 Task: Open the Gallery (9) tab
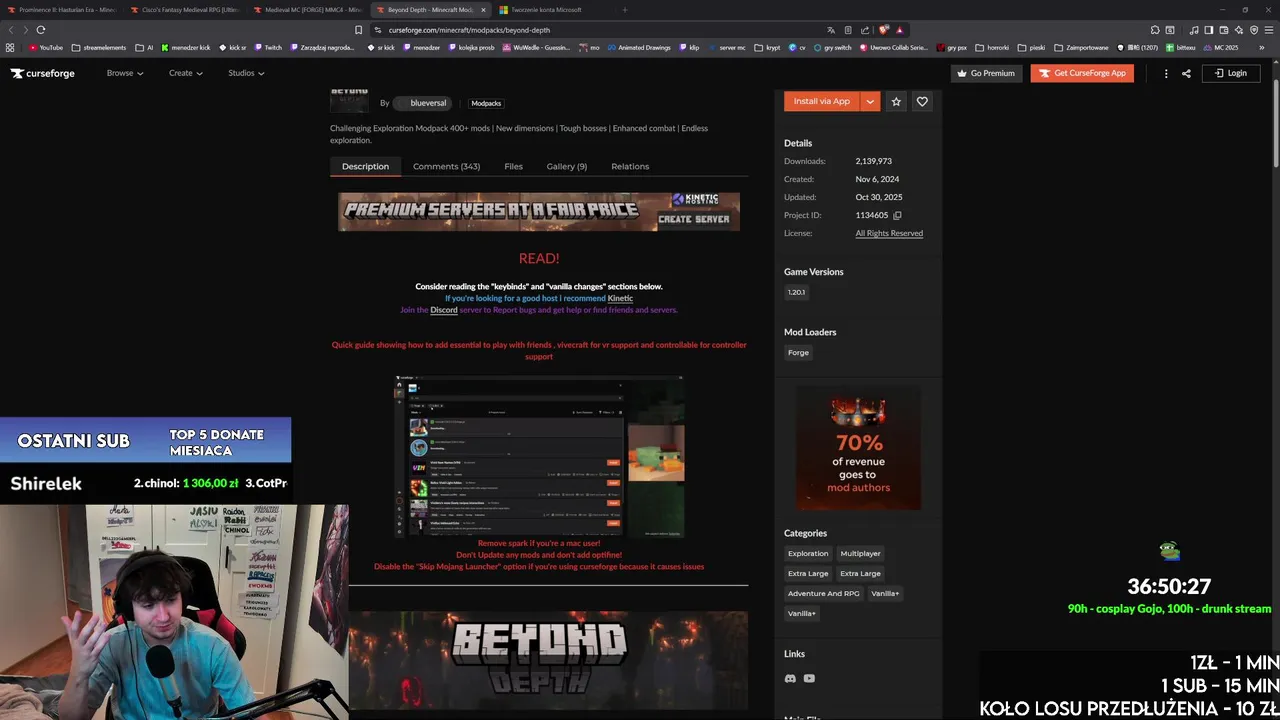[567, 166]
